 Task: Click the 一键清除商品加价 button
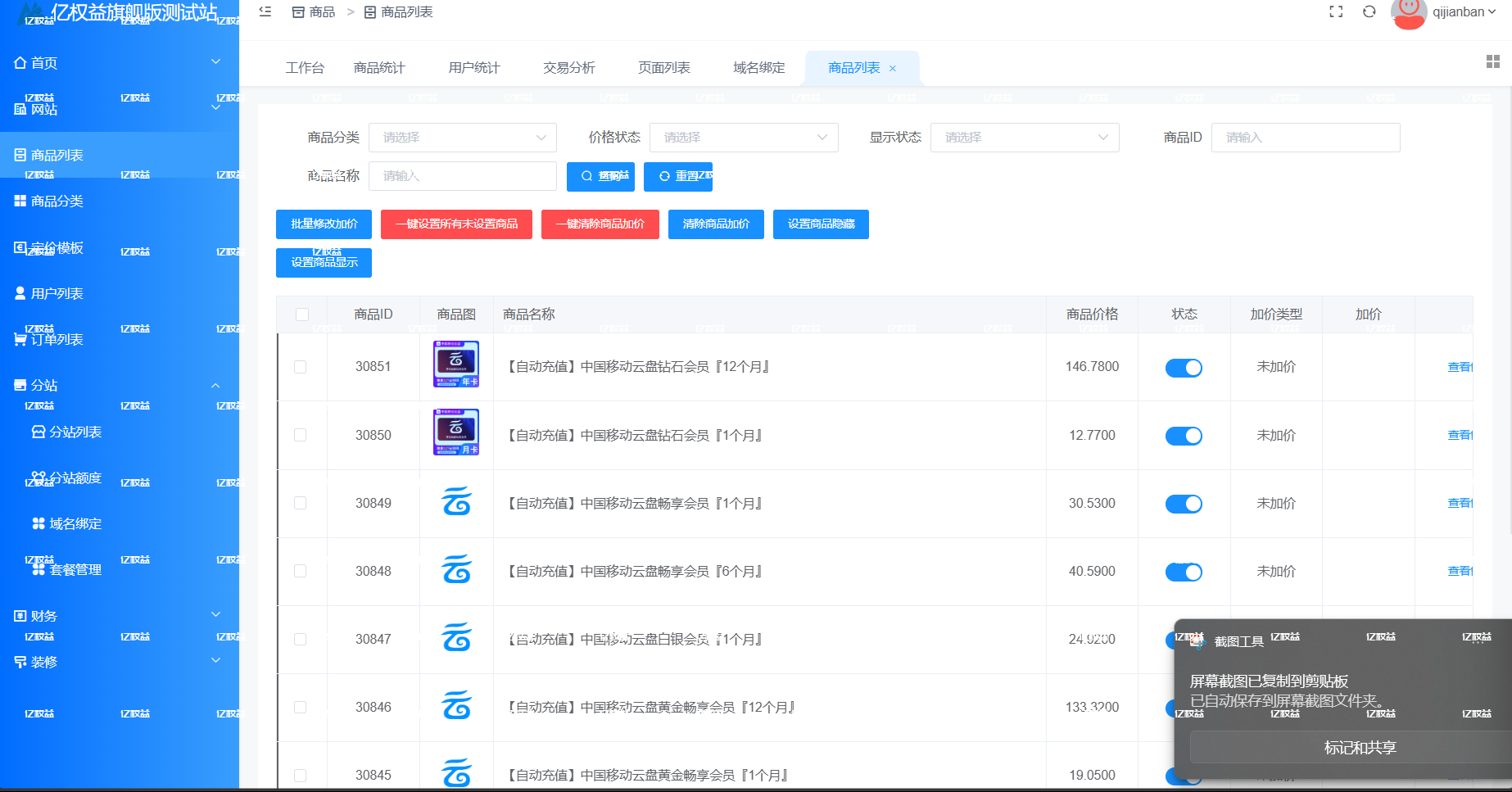(x=600, y=224)
